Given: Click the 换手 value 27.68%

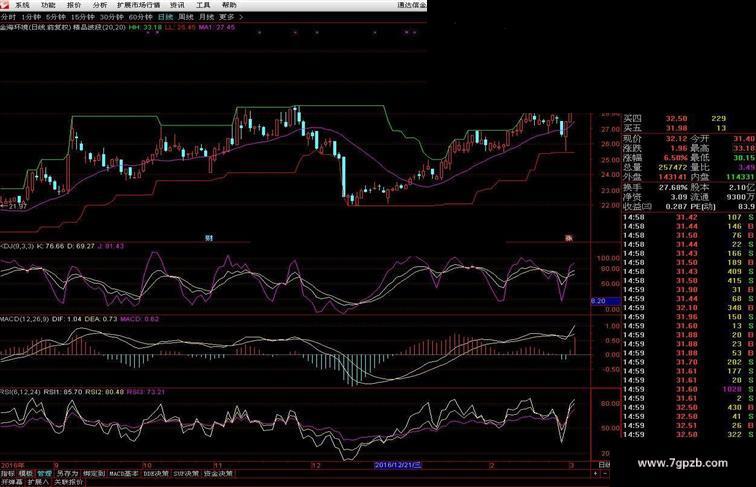Looking at the screenshot, I should click(673, 187).
